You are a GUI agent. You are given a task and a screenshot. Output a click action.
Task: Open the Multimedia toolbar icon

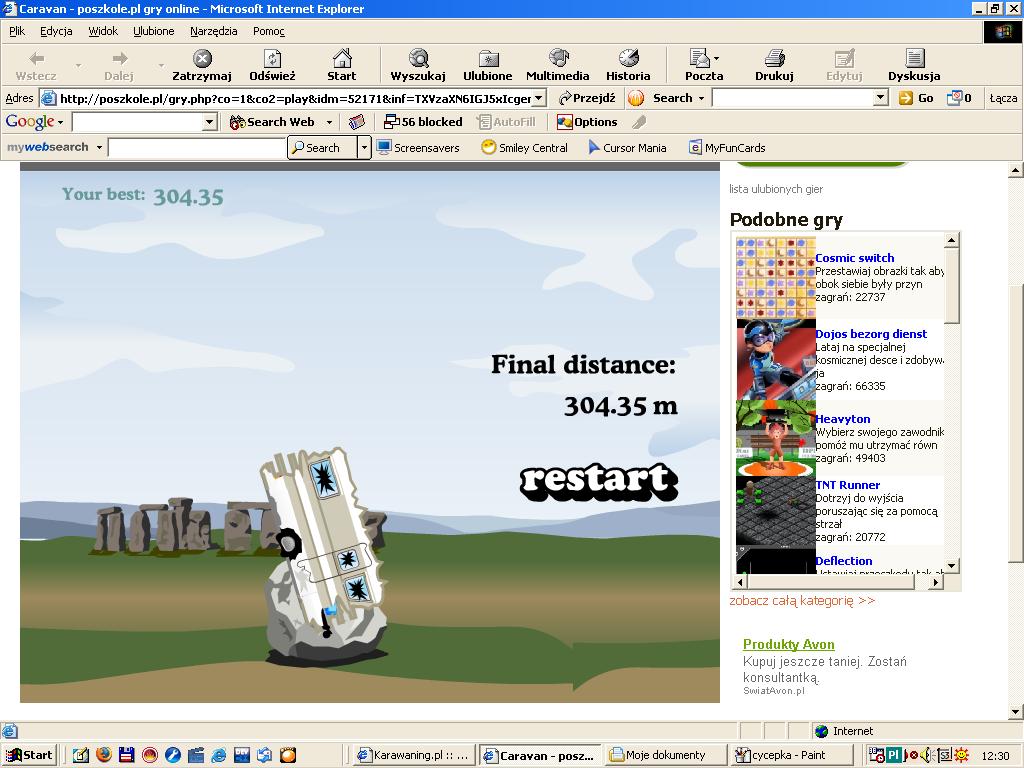coord(558,59)
